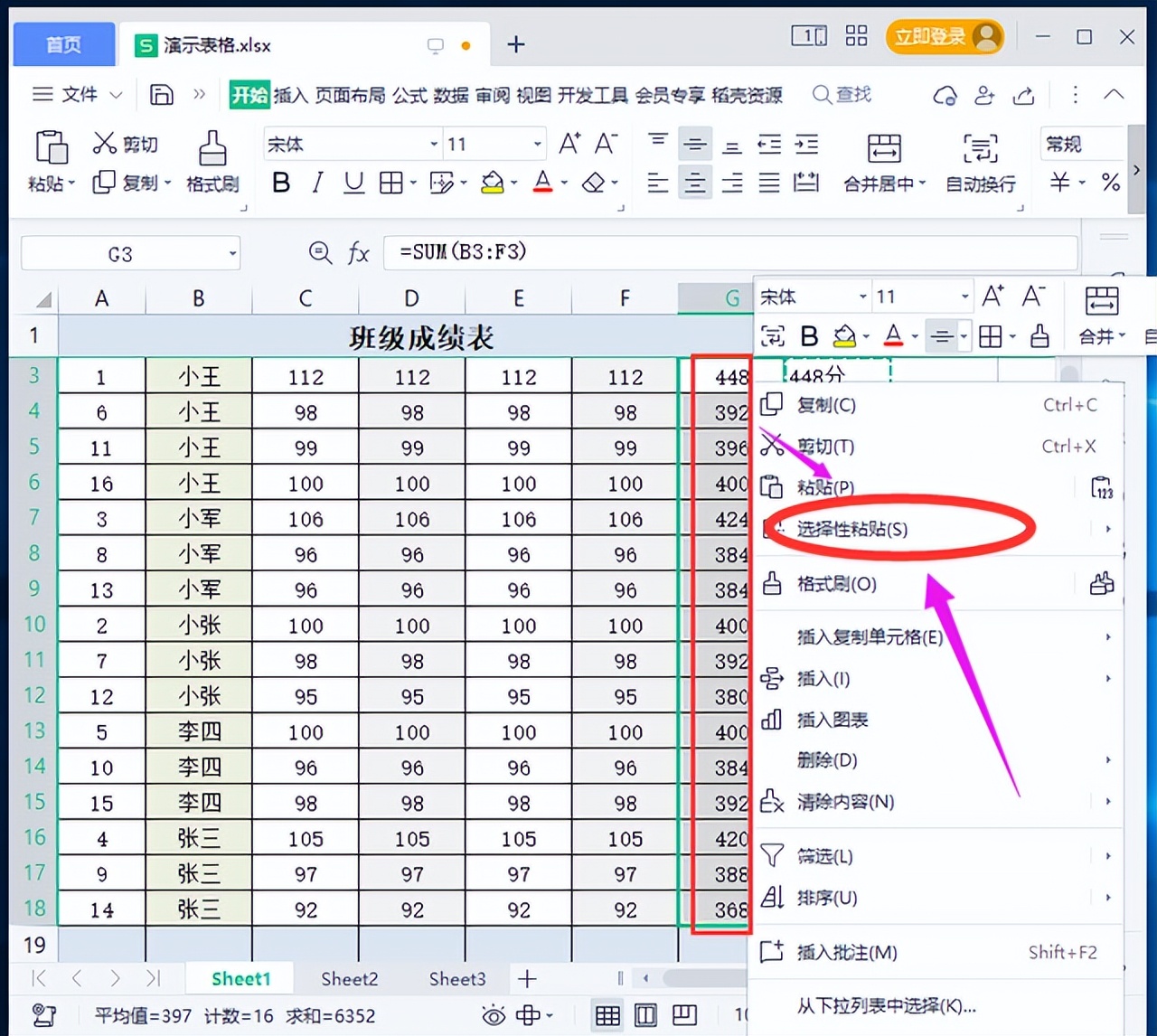Click the cut (剪切) scissors icon

(106, 143)
